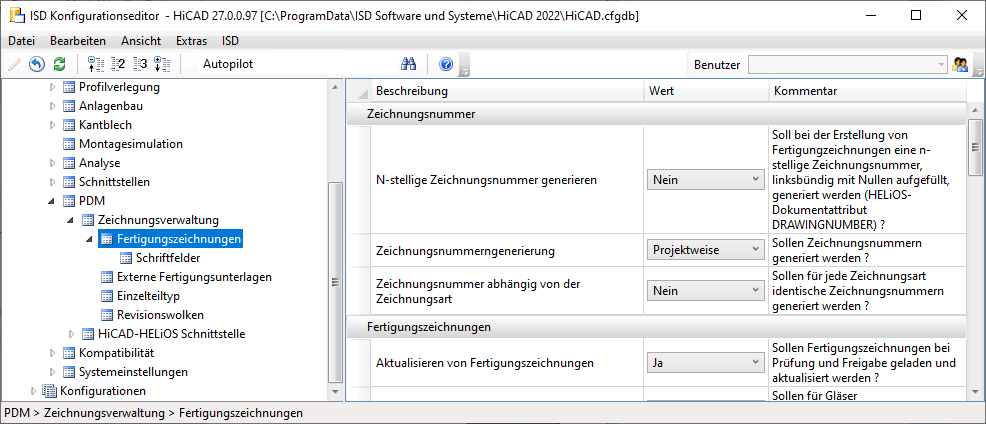This screenshot has width=986, height=424.
Task: Open the Extras menu
Action: (191, 41)
